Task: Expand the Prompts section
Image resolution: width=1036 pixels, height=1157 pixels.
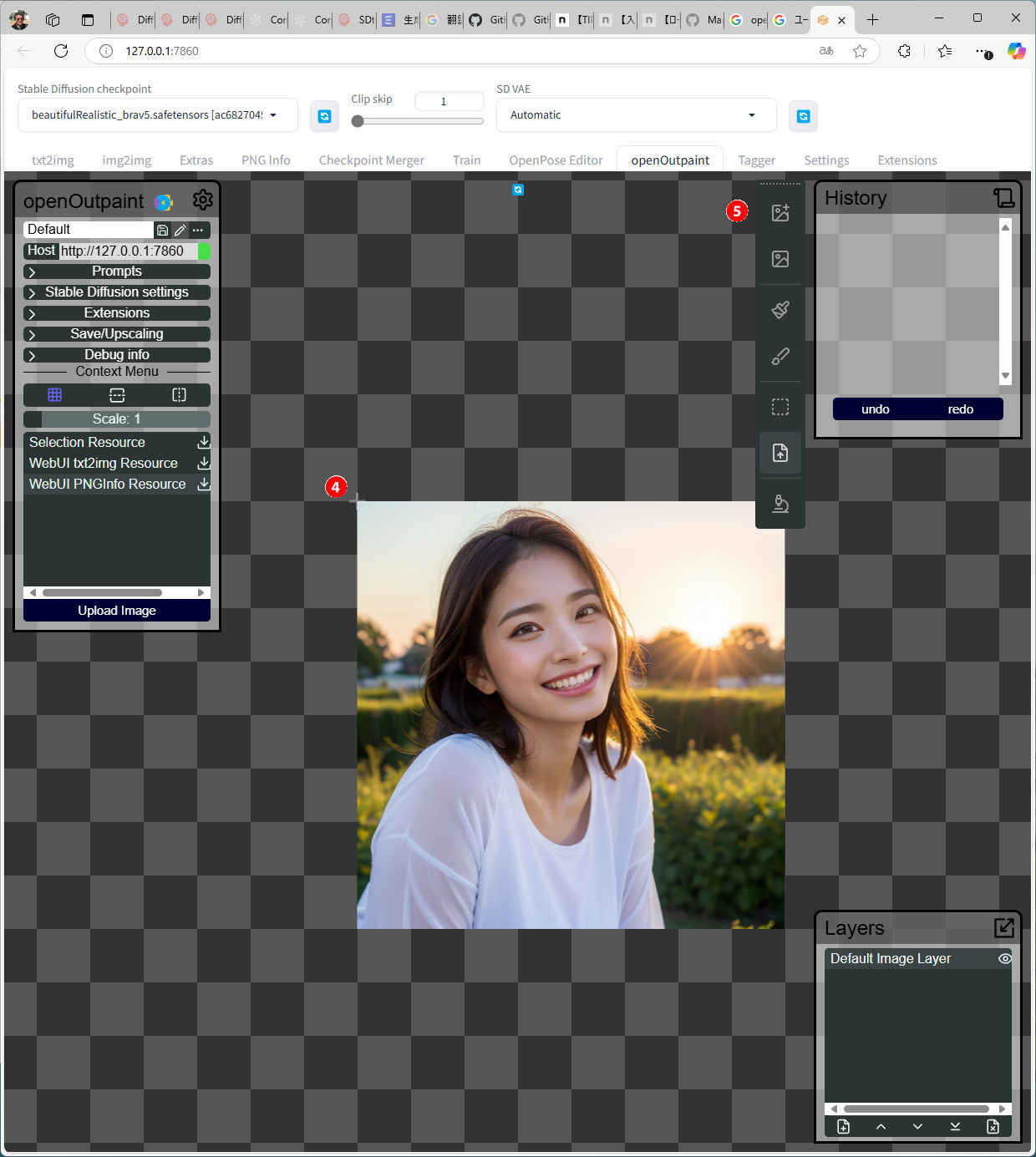Action: coord(116,271)
